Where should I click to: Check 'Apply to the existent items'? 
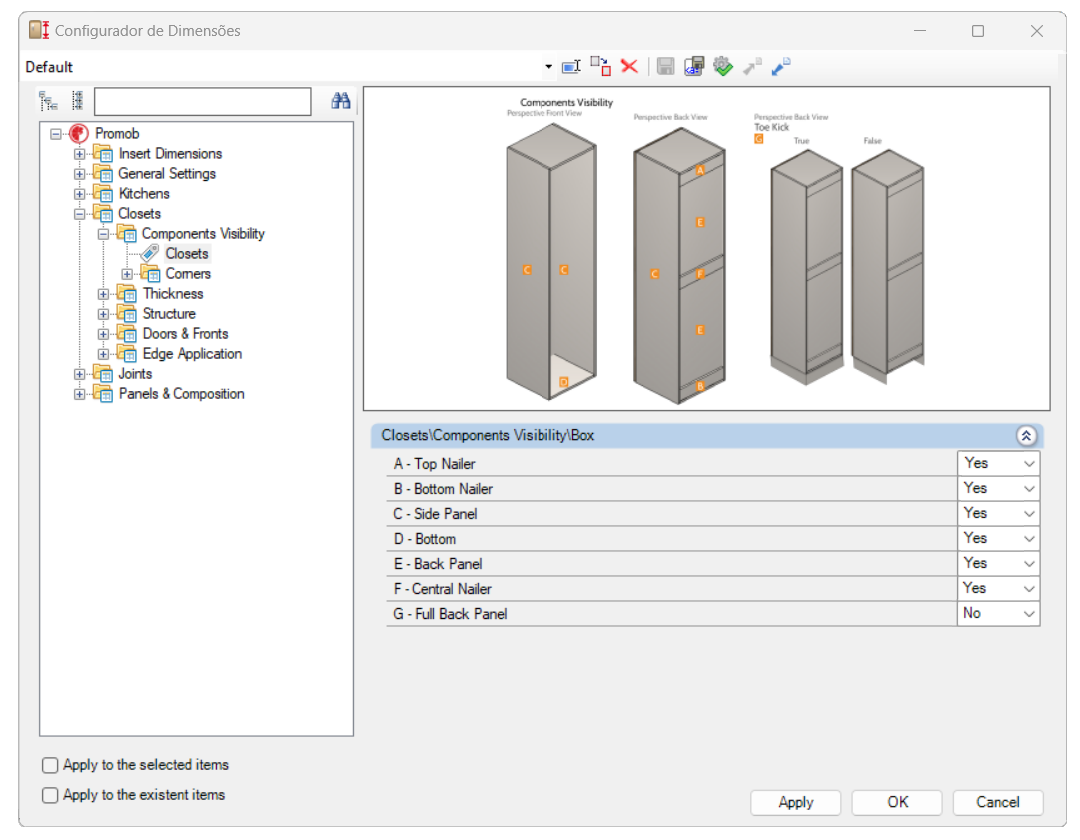pos(50,795)
